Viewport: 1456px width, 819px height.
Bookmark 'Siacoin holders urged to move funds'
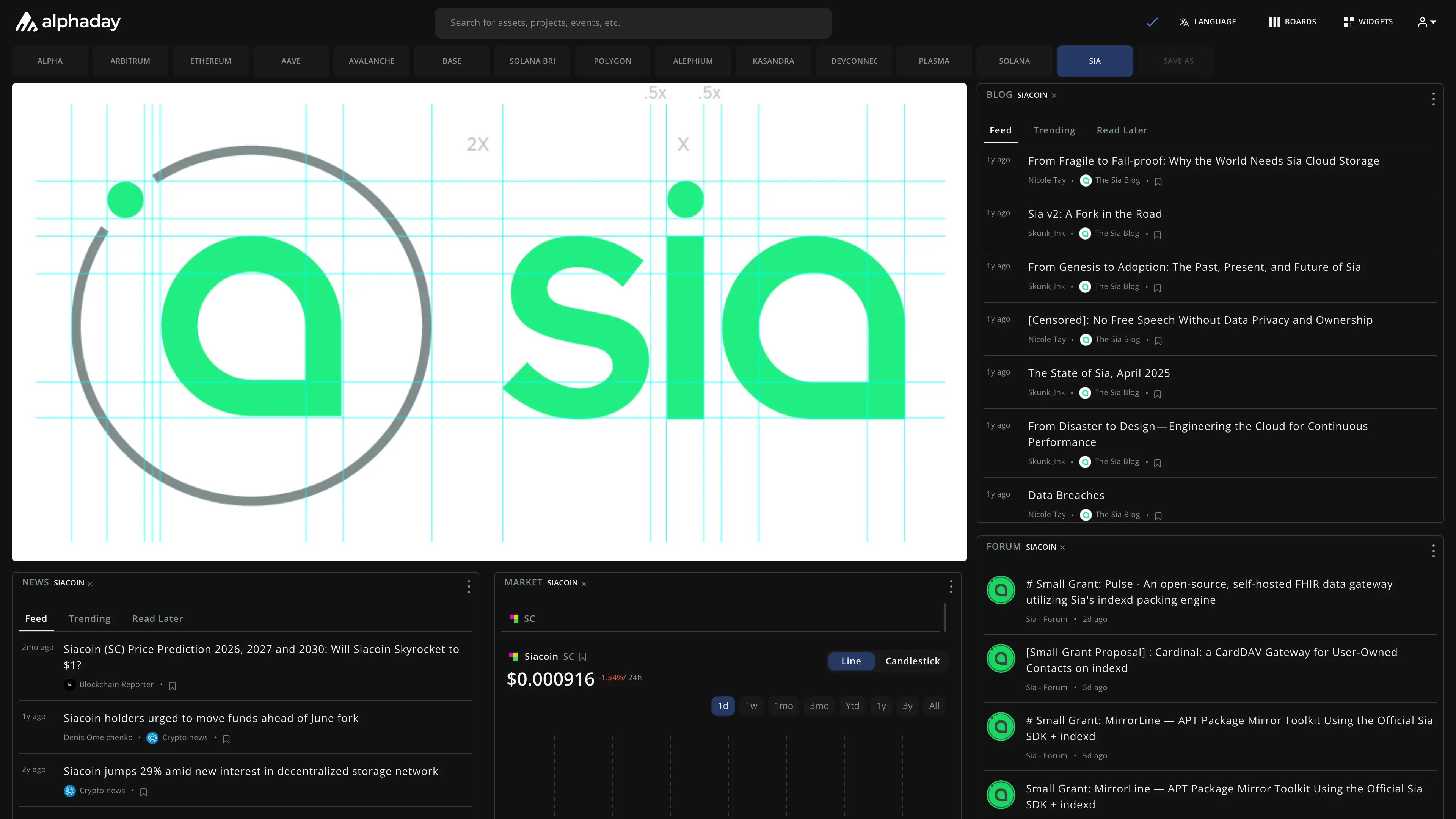[x=226, y=739]
